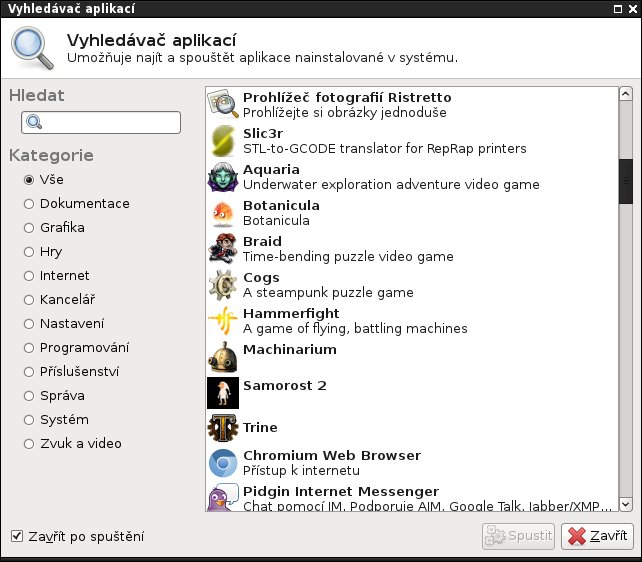Choose the Správa category

(54, 396)
